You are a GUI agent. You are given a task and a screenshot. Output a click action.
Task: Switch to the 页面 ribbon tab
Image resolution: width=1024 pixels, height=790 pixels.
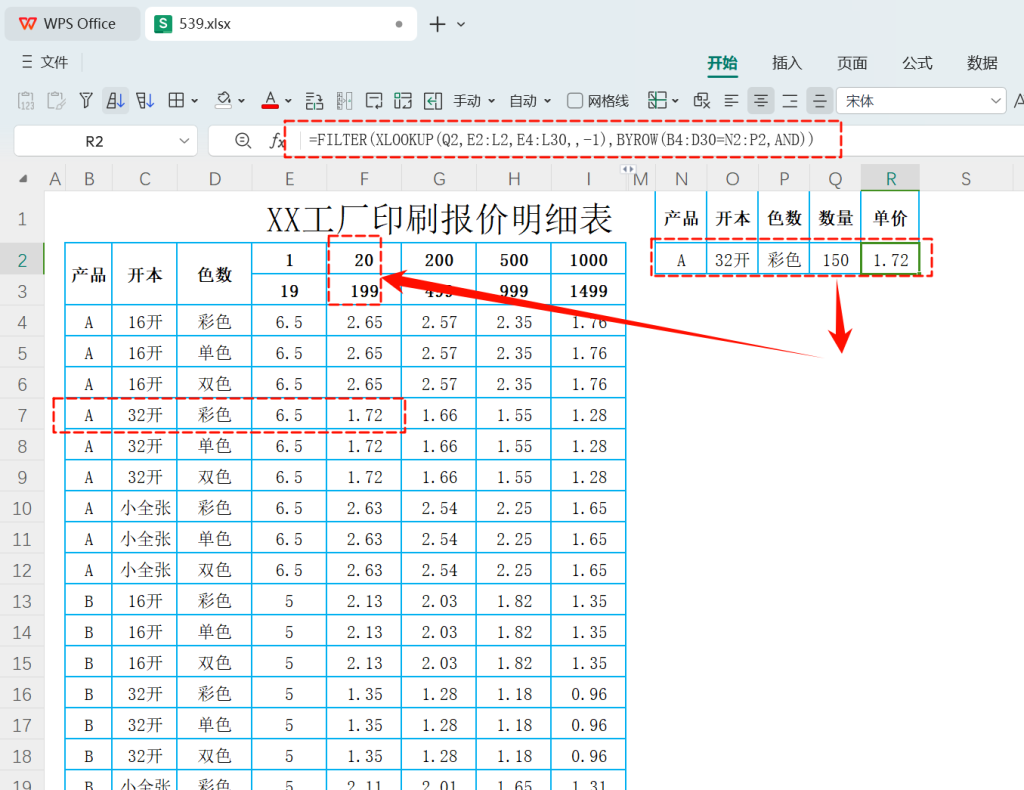click(x=852, y=63)
